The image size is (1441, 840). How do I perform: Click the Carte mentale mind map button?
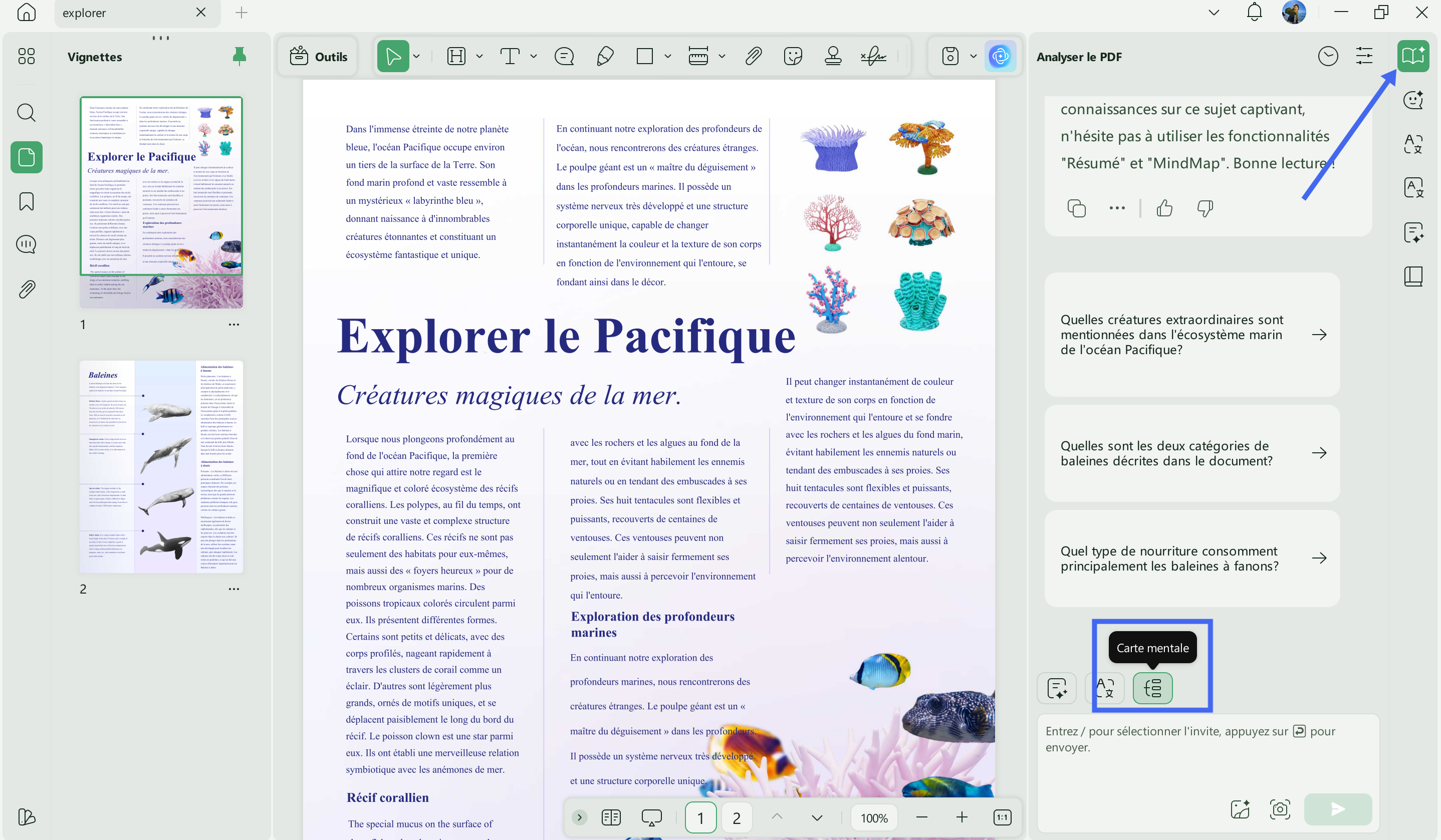point(1152,687)
